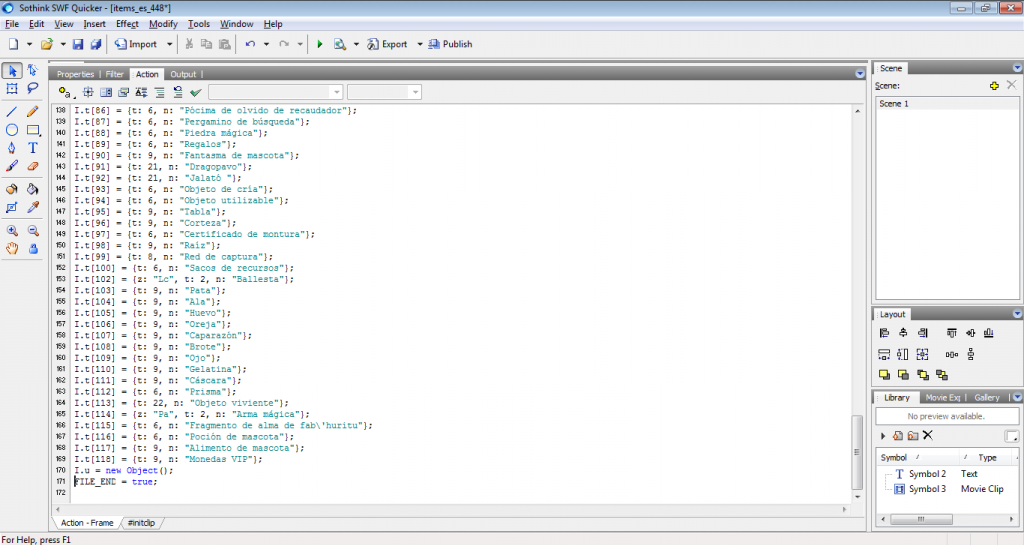Screen dimensions: 1024x545
Task: Add a new scene with plus icon
Action: pos(994,86)
